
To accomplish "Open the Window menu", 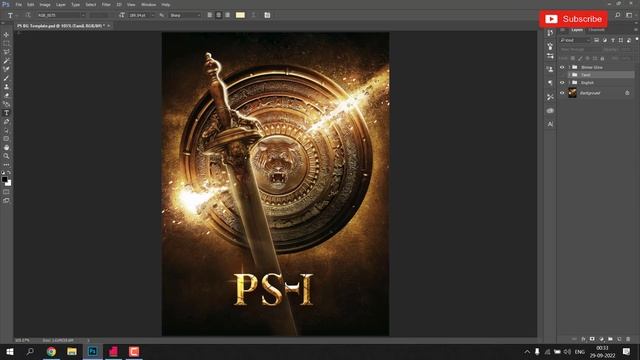I will tap(148, 4).
